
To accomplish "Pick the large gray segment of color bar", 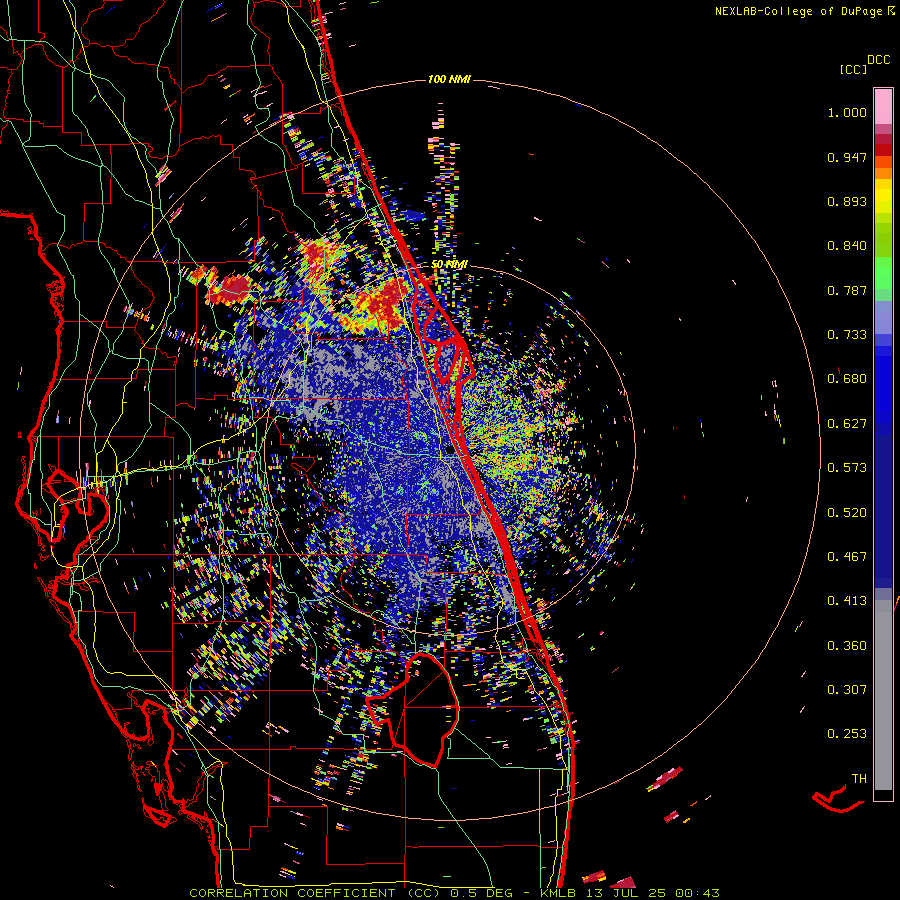I will pyautogui.click(x=883, y=695).
